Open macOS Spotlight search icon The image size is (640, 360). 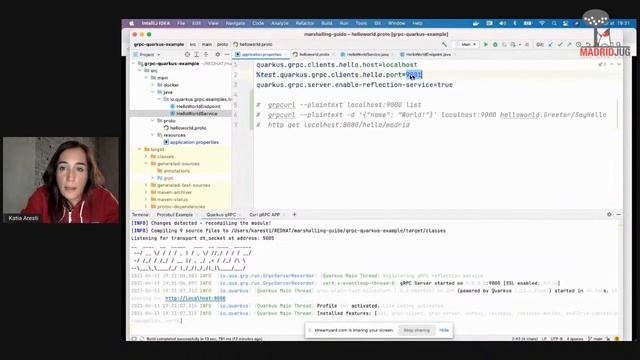pos(554,23)
